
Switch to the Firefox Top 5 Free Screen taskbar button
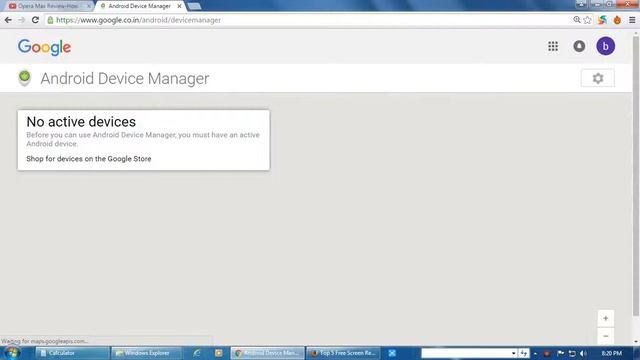click(x=344, y=353)
